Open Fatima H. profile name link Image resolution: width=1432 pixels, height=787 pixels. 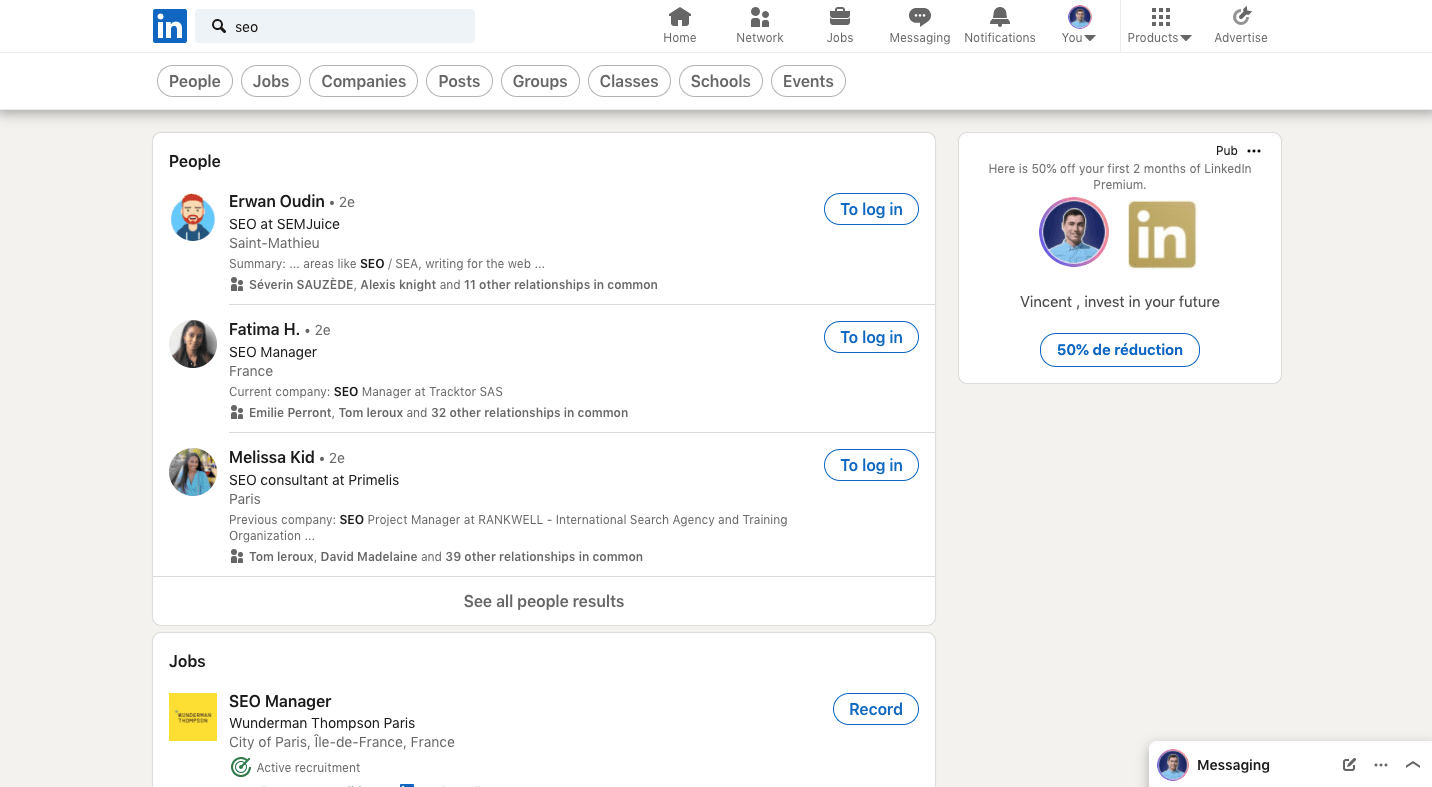(265, 329)
